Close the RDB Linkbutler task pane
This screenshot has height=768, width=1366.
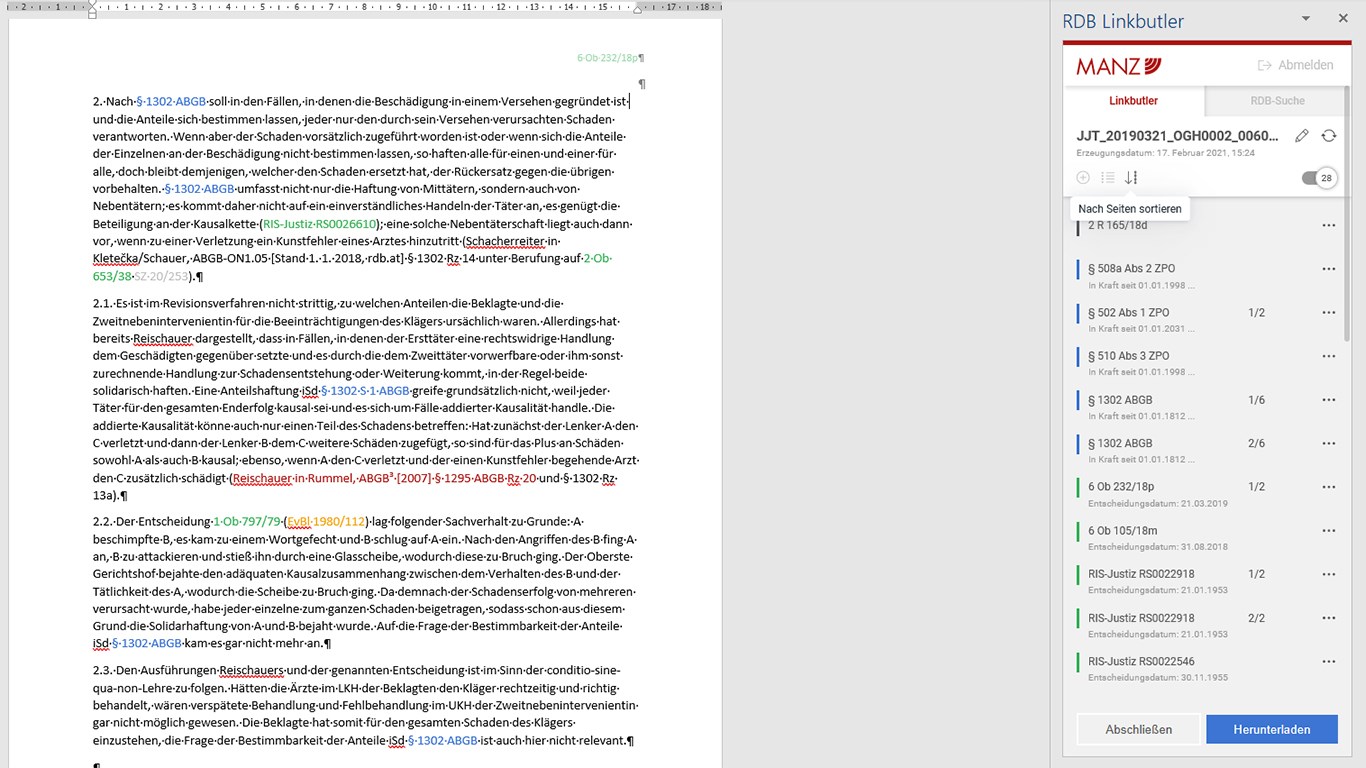click(x=1343, y=19)
